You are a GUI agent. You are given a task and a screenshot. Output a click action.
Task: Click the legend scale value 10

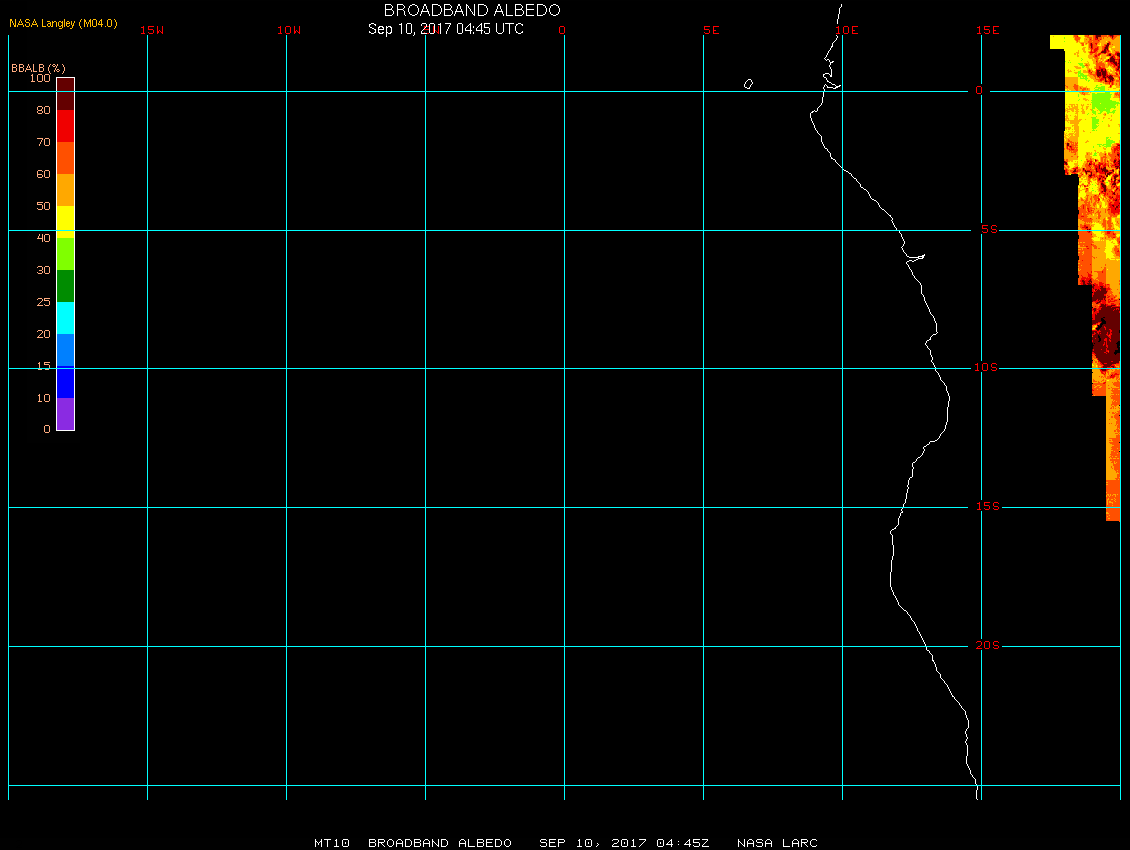coord(44,398)
